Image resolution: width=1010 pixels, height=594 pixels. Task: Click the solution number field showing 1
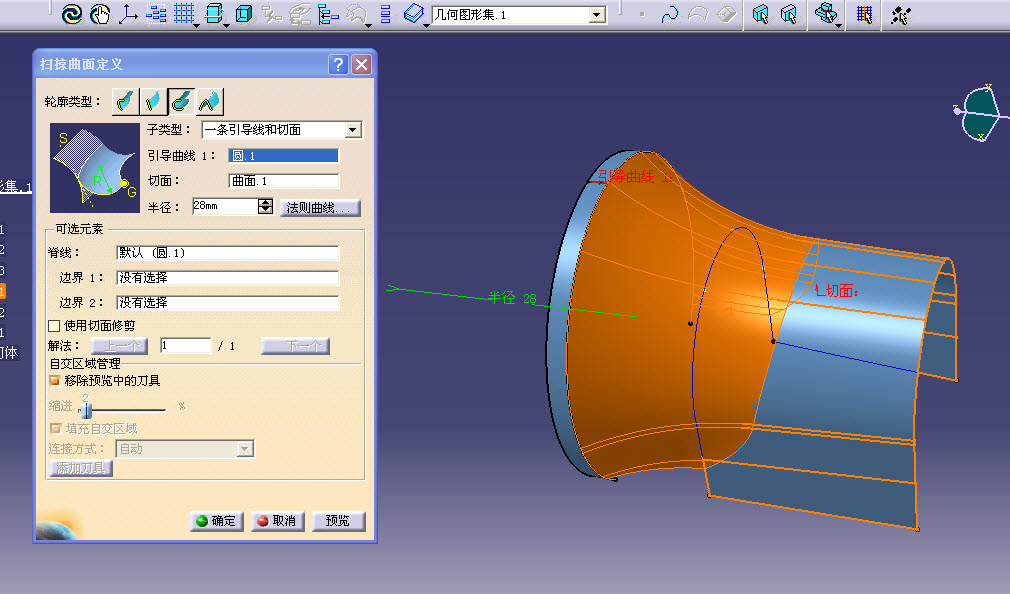pos(186,346)
